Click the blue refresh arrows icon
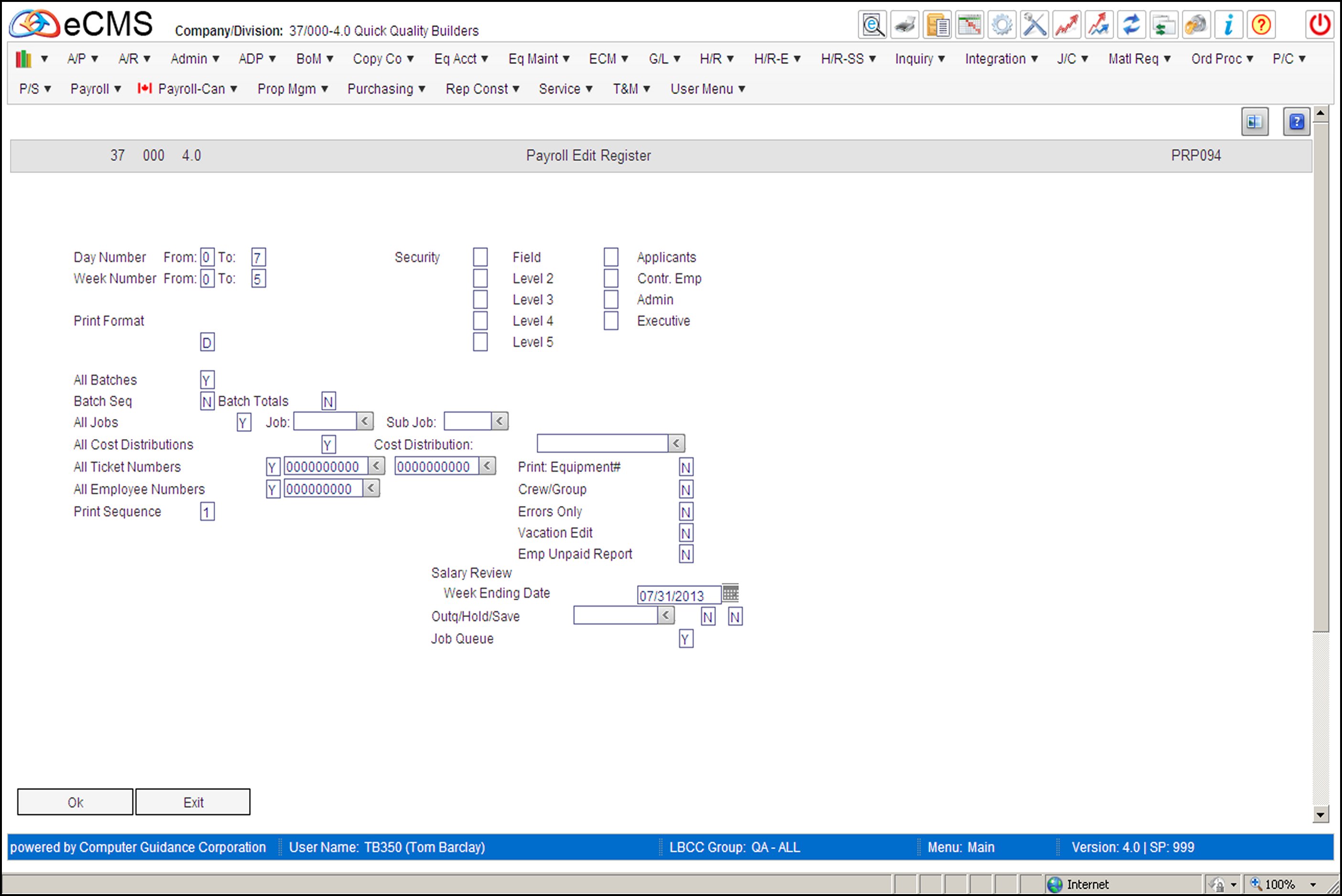Screen dimensions: 1342x896 [x=1131, y=25]
